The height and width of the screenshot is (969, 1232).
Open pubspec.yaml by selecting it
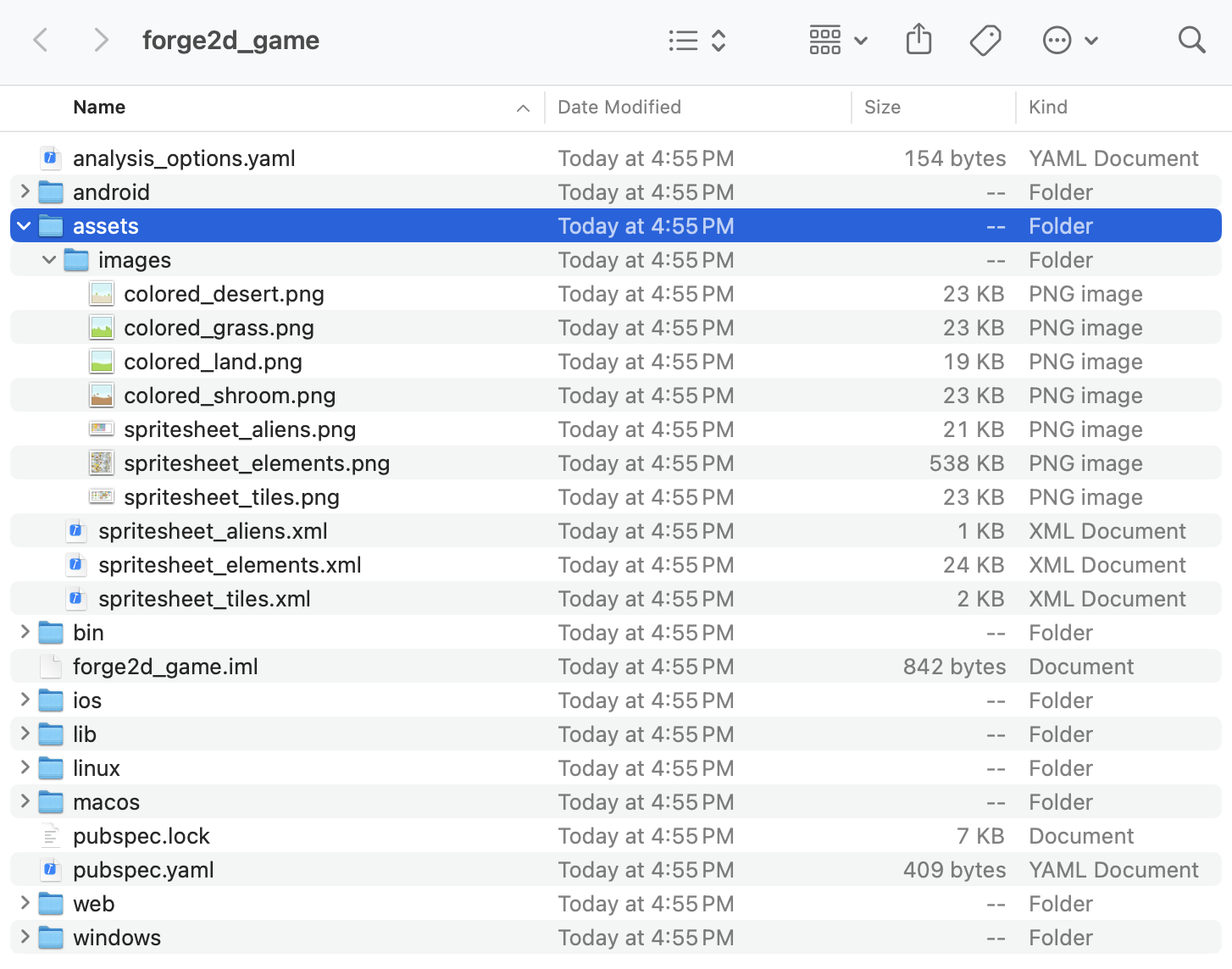pos(143,869)
